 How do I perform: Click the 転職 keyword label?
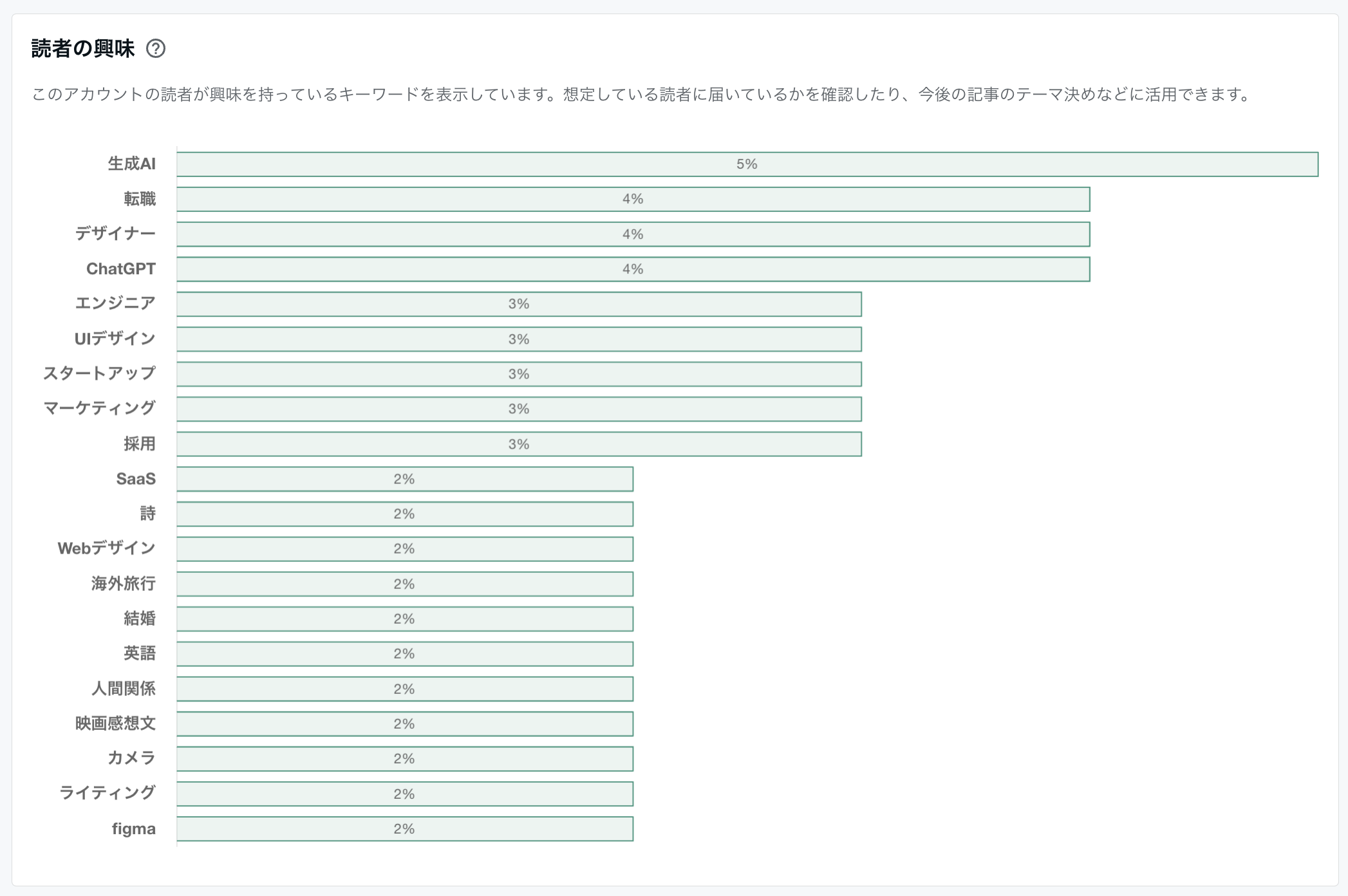[140, 199]
